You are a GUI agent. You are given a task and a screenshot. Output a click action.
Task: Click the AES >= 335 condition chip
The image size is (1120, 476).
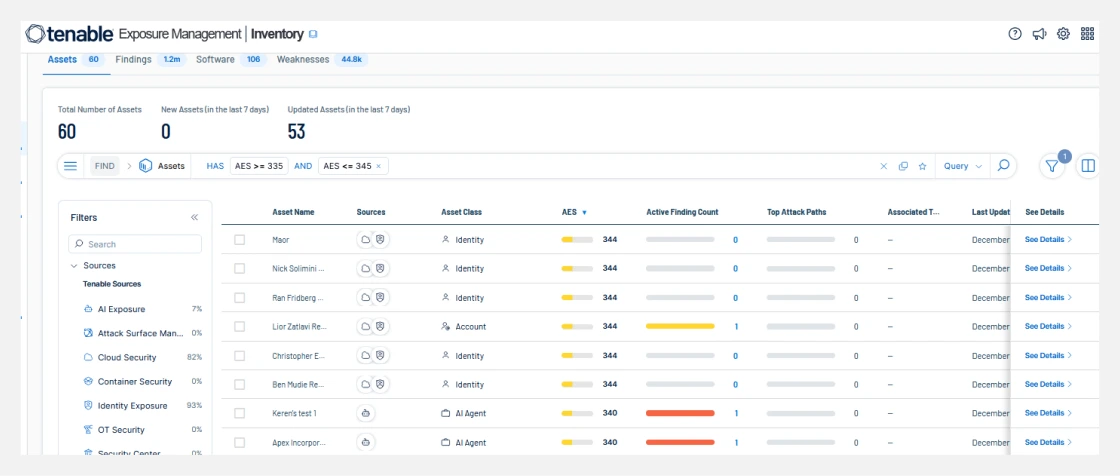pyautogui.click(x=259, y=166)
